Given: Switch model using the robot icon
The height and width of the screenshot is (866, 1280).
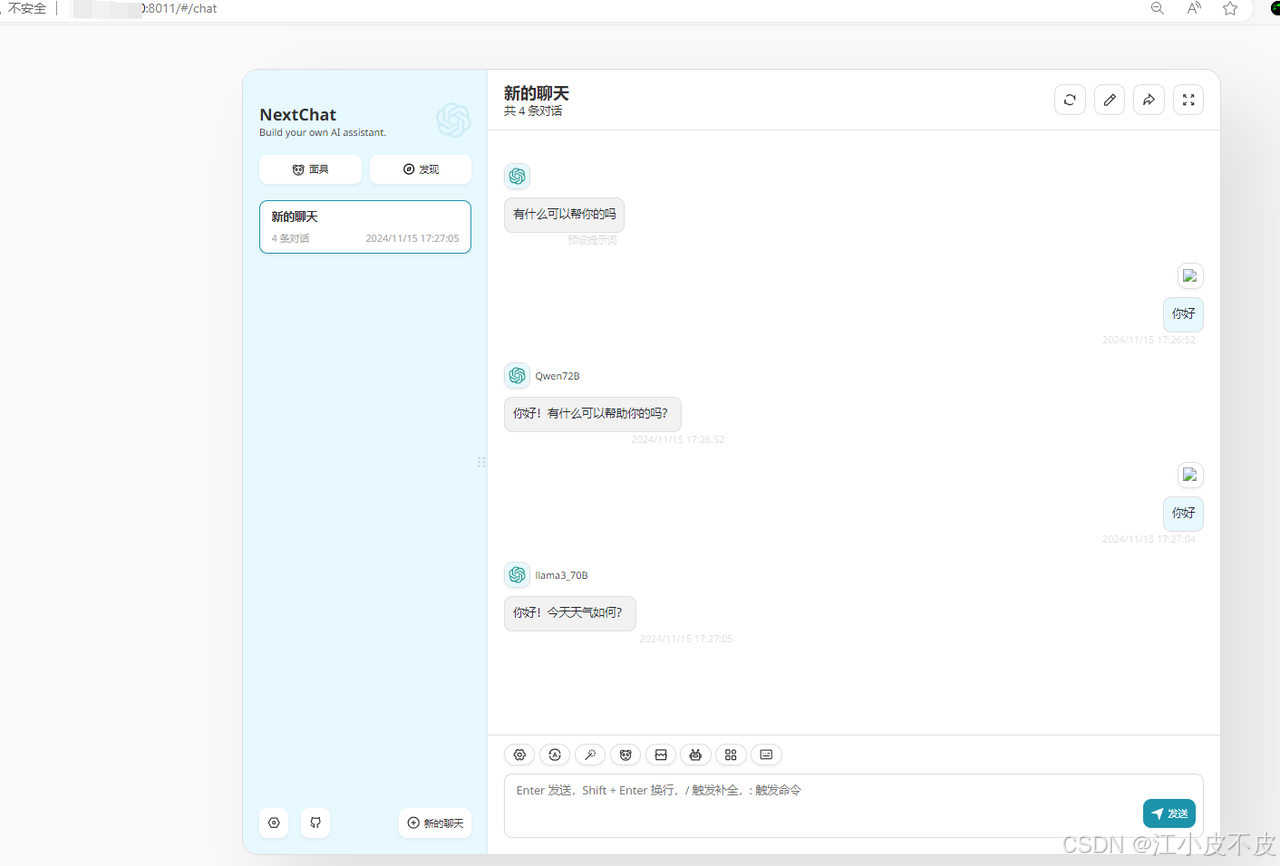Looking at the screenshot, I should pos(696,755).
